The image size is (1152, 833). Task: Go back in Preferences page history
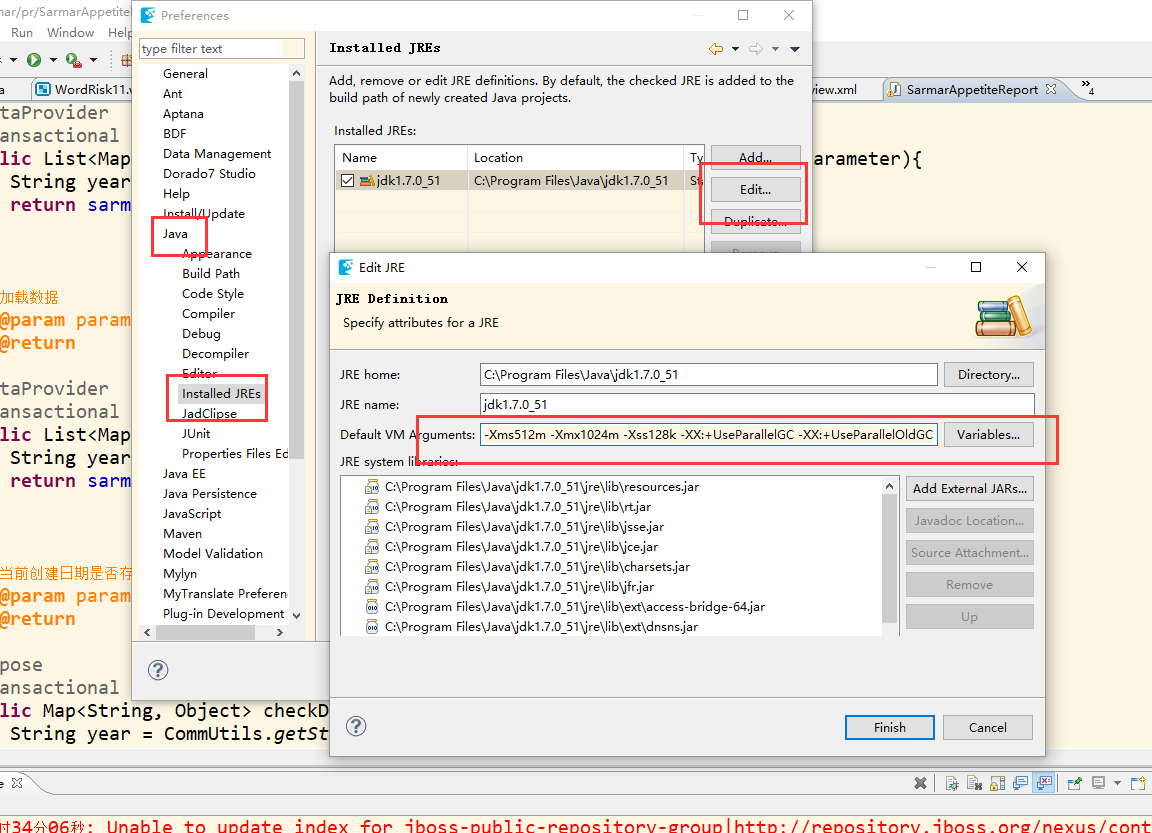click(x=716, y=48)
